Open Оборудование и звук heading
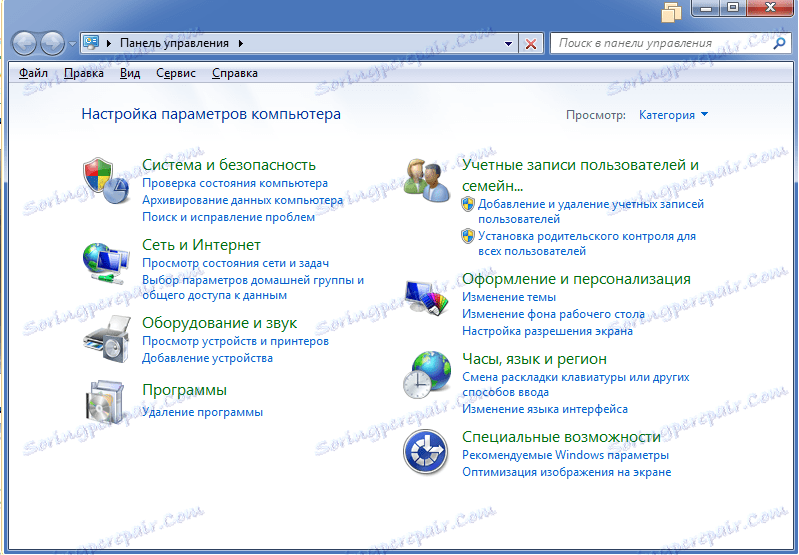799x555 pixels. [220, 323]
